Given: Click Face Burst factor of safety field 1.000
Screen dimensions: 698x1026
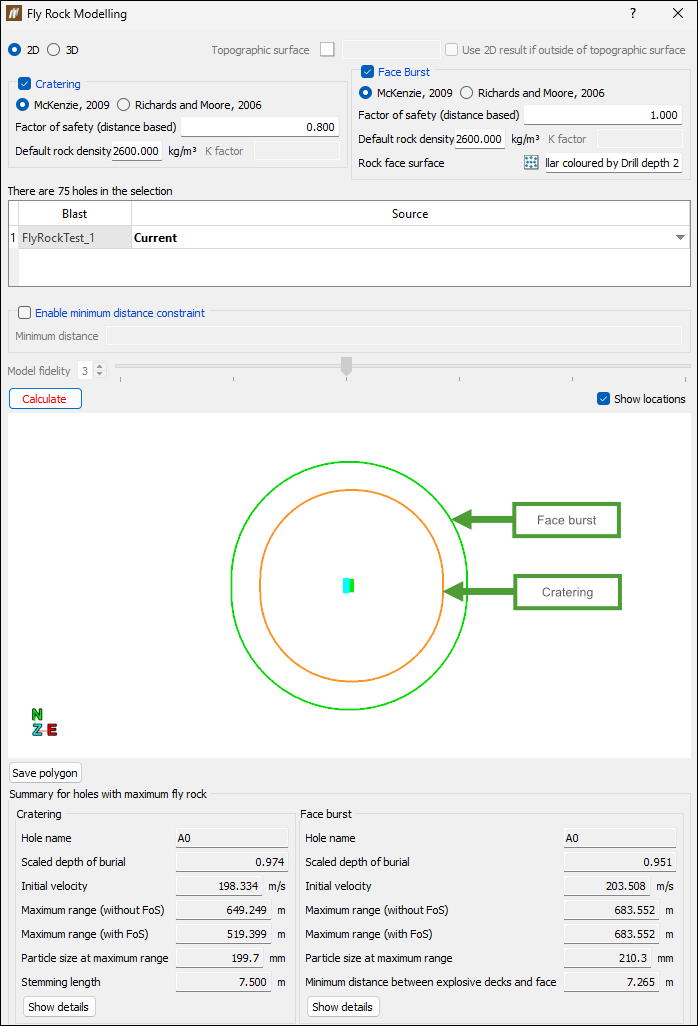Looking at the screenshot, I should tap(602, 115).
